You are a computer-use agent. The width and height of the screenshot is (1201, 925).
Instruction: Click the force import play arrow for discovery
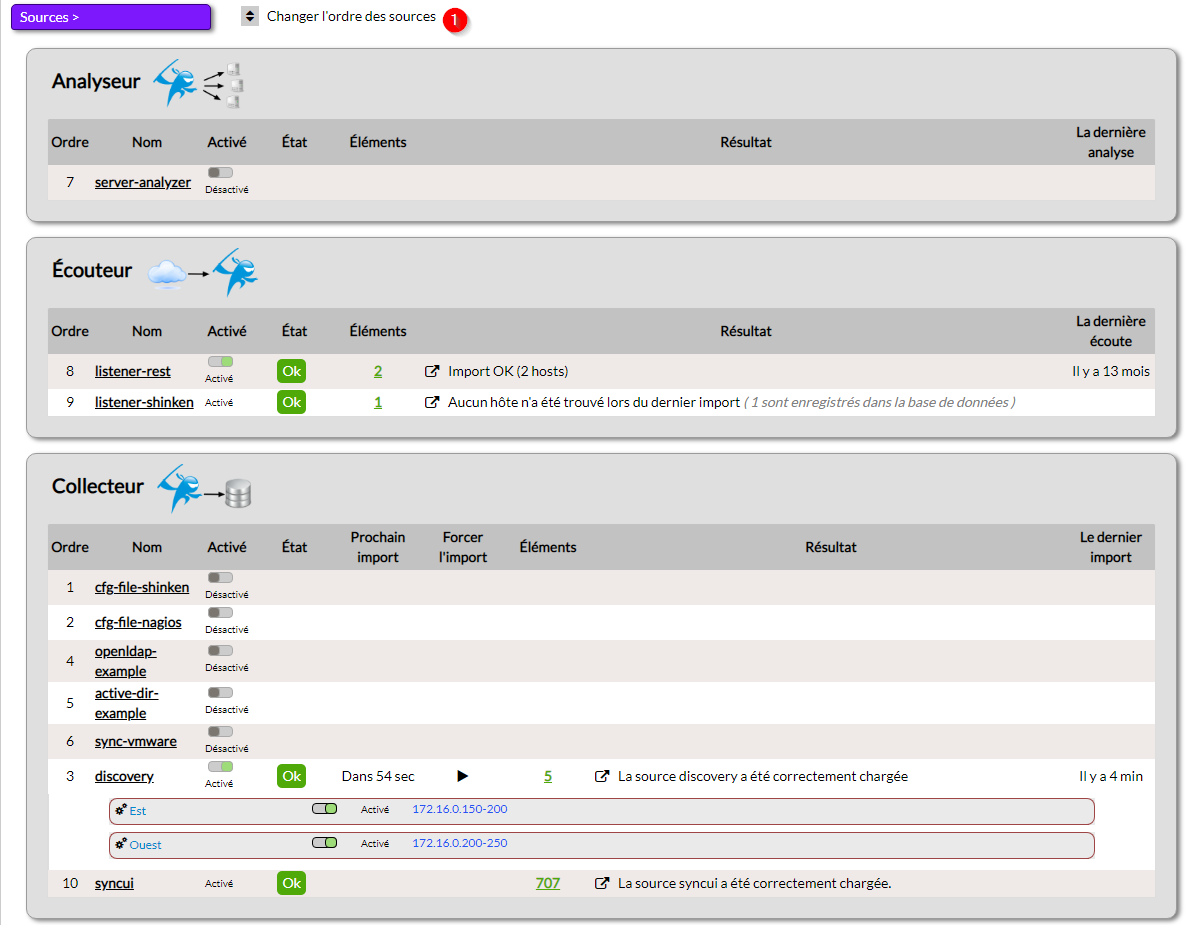click(462, 776)
